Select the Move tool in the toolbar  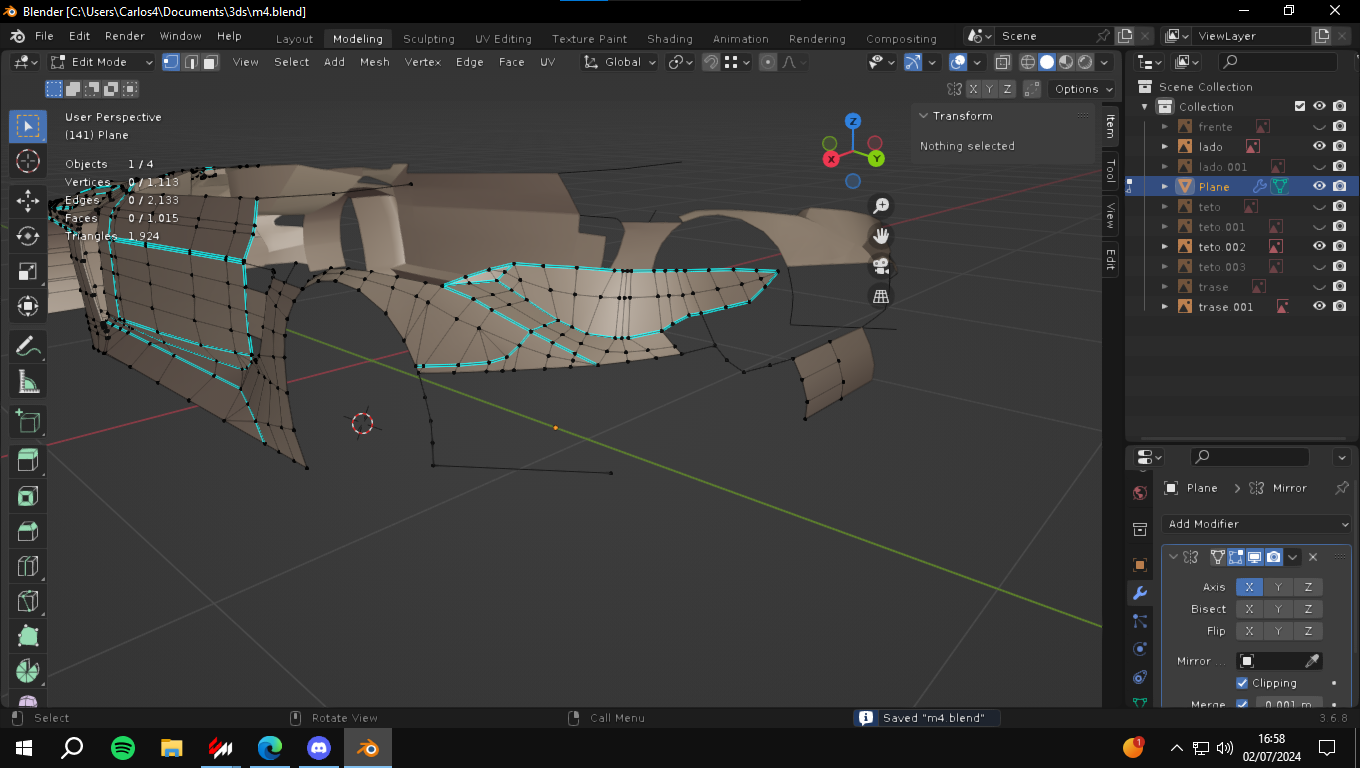coord(28,200)
